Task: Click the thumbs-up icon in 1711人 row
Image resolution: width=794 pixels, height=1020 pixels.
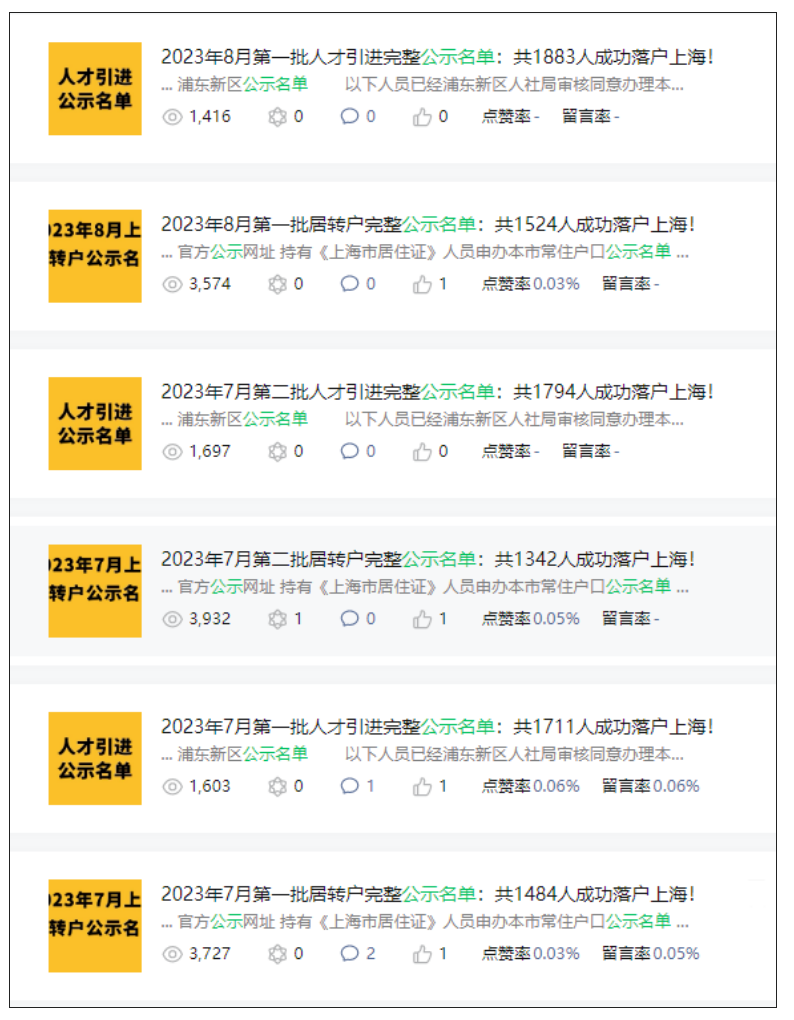Action: click(x=422, y=786)
